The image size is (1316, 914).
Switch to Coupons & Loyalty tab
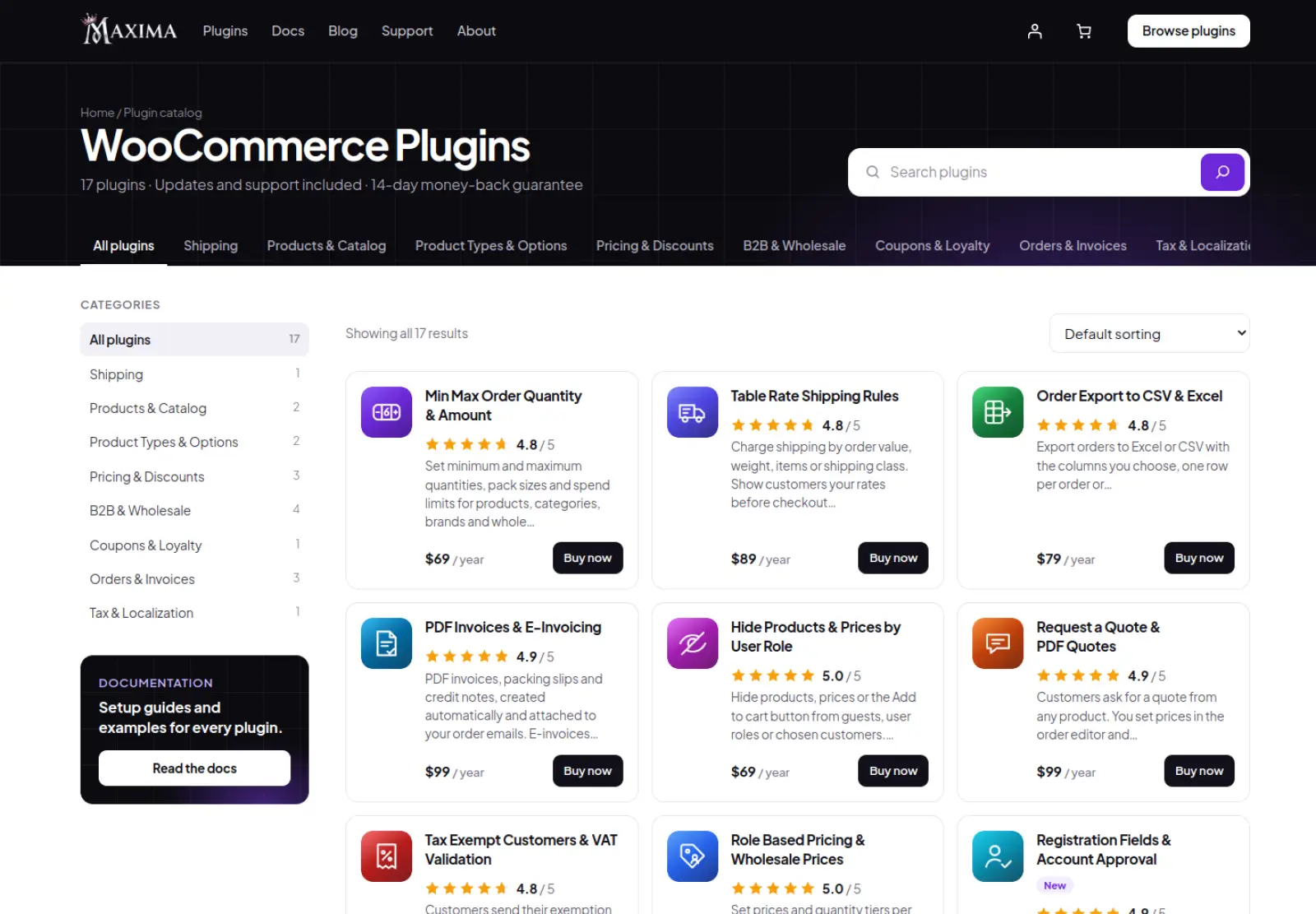(x=932, y=246)
